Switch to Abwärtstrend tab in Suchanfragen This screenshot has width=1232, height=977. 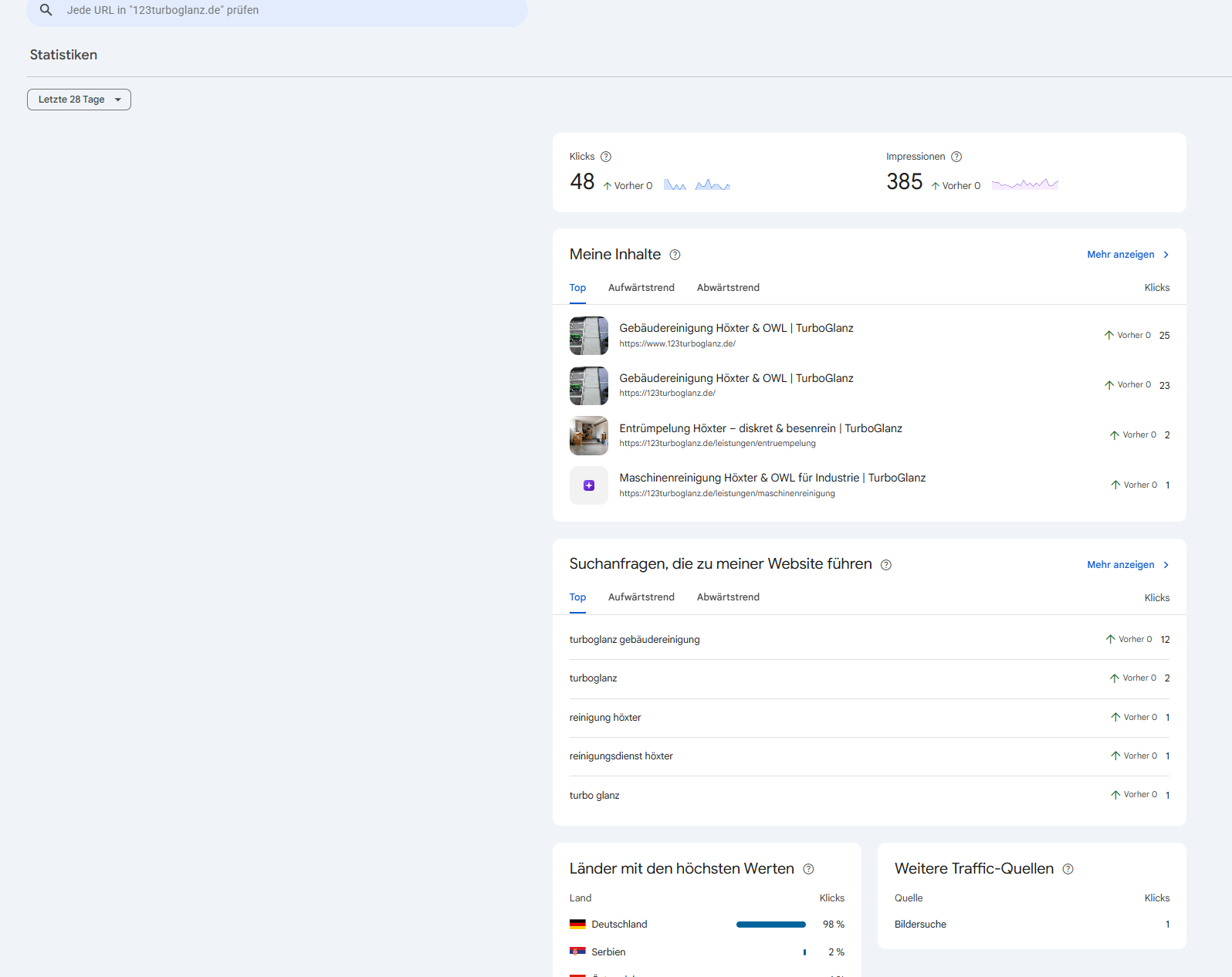(728, 597)
